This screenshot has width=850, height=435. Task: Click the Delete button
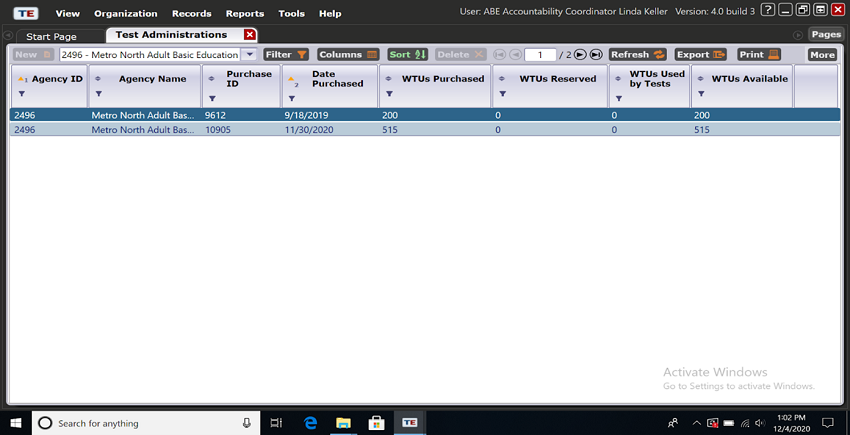(460, 54)
